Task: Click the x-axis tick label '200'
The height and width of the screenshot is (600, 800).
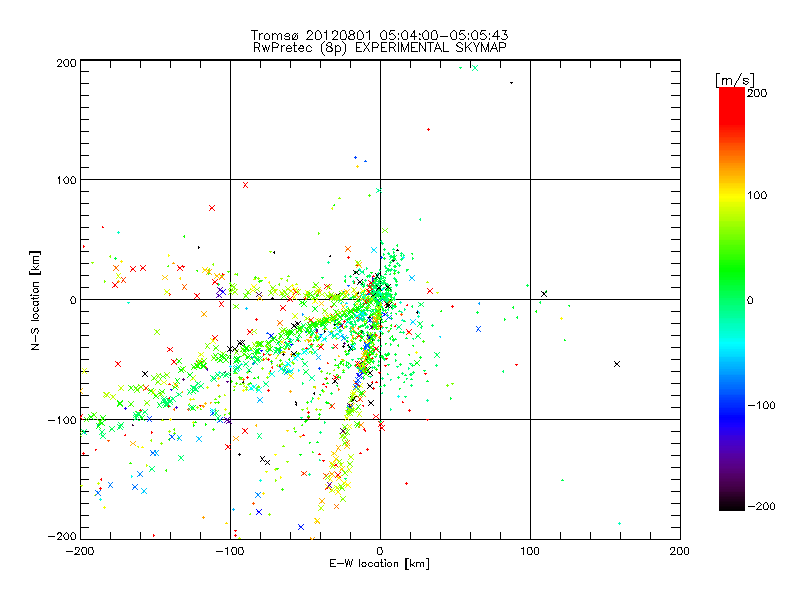Action: [x=680, y=551]
